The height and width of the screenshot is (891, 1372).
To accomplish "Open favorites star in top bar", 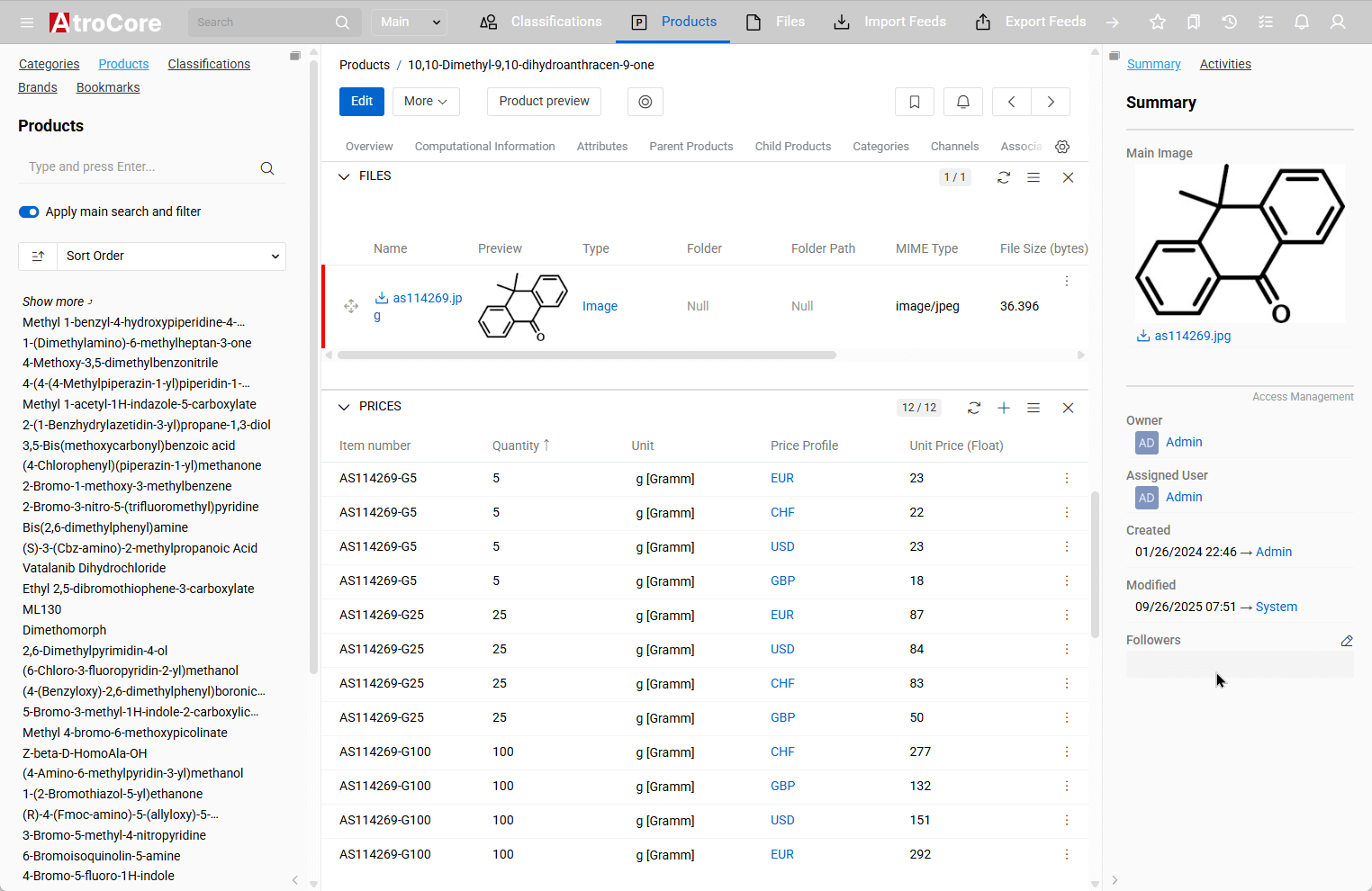I will coord(1158,22).
